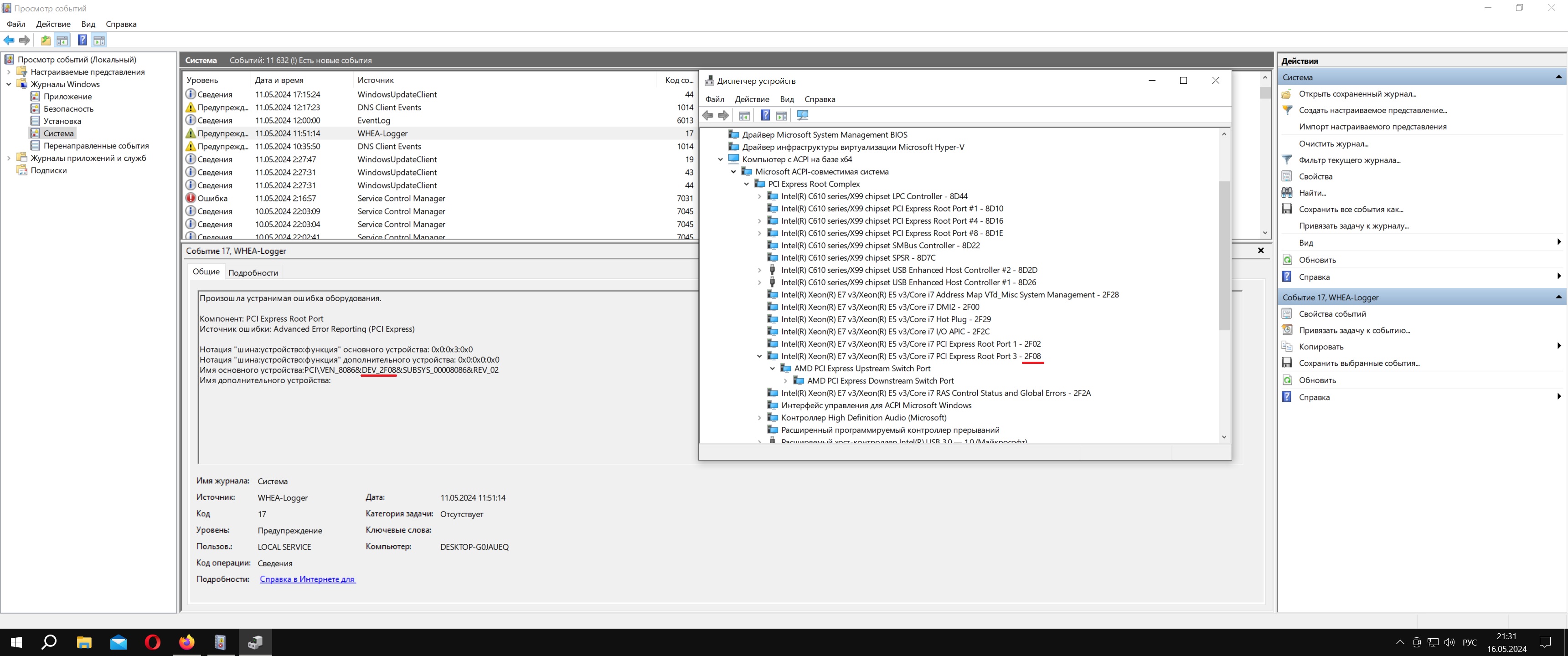Screen dimensions: 1568x656
Task: Click the help icon in Event Viewer toolbar
Action: click(x=82, y=40)
